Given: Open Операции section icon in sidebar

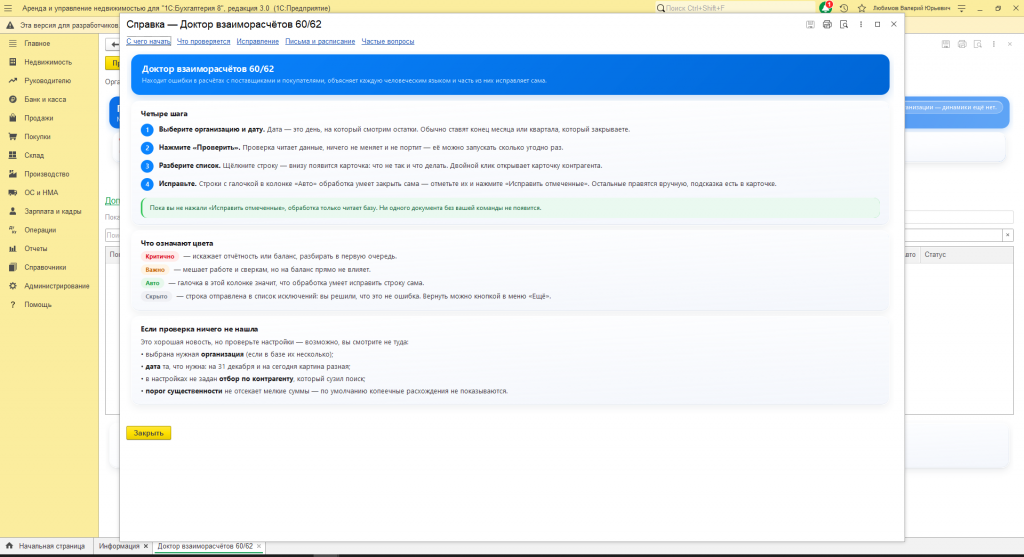Looking at the screenshot, I should 12,230.
